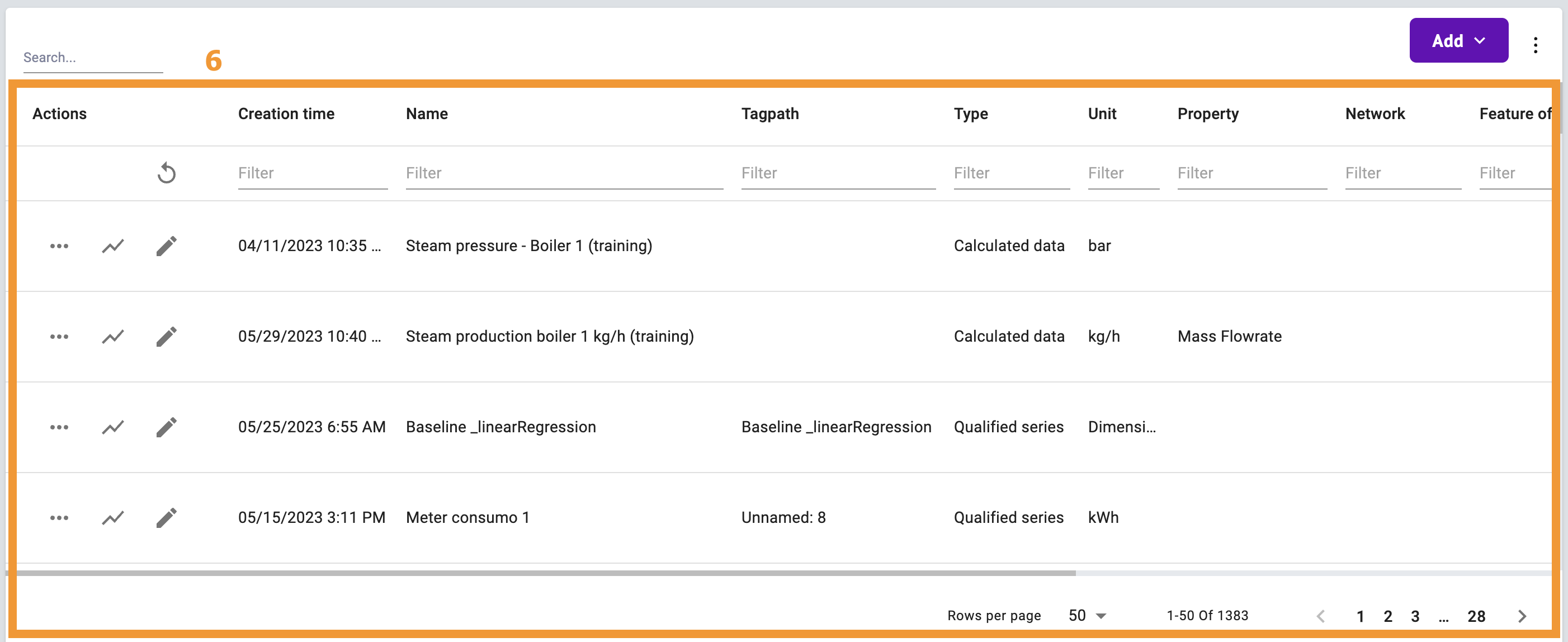Sort by Property column header

pyautogui.click(x=1208, y=113)
